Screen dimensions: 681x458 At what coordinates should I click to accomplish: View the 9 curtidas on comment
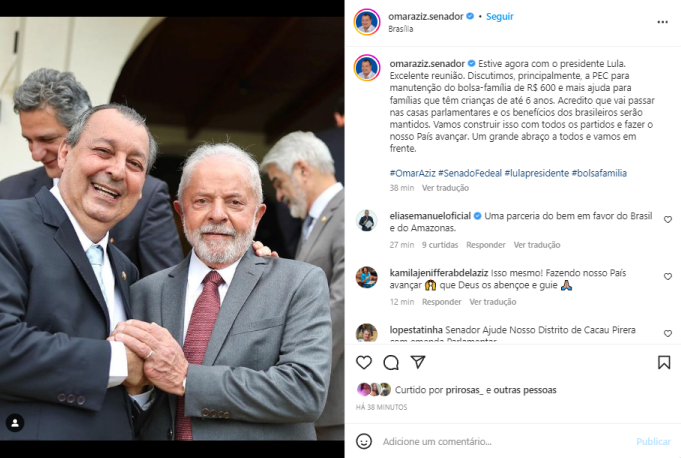pyautogui.click(x=440, y=245)
